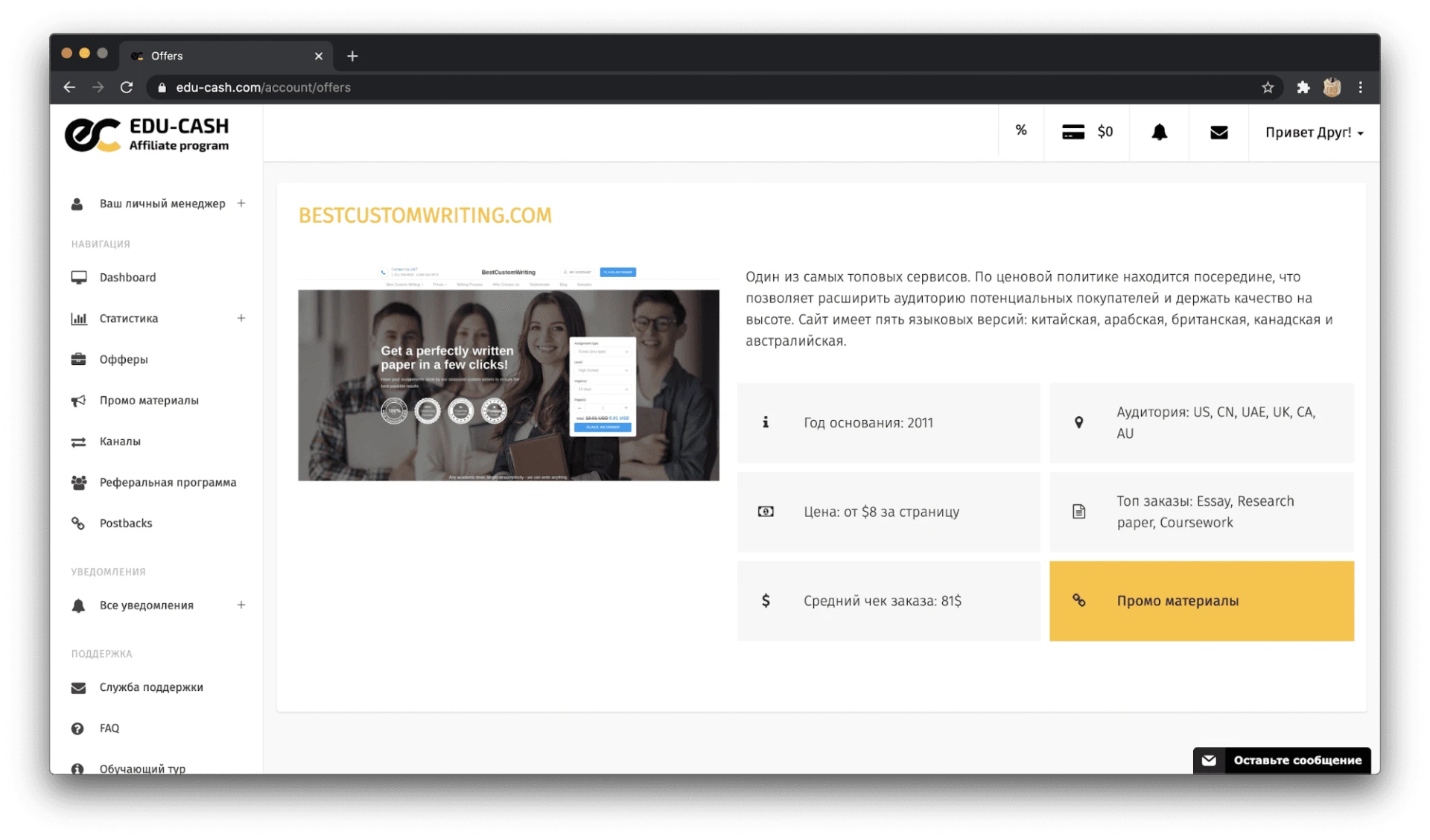Click the document icon beside Топ заказы
The width and height of the screenshot is (1430, 840).
click(x=1078, y=512)
